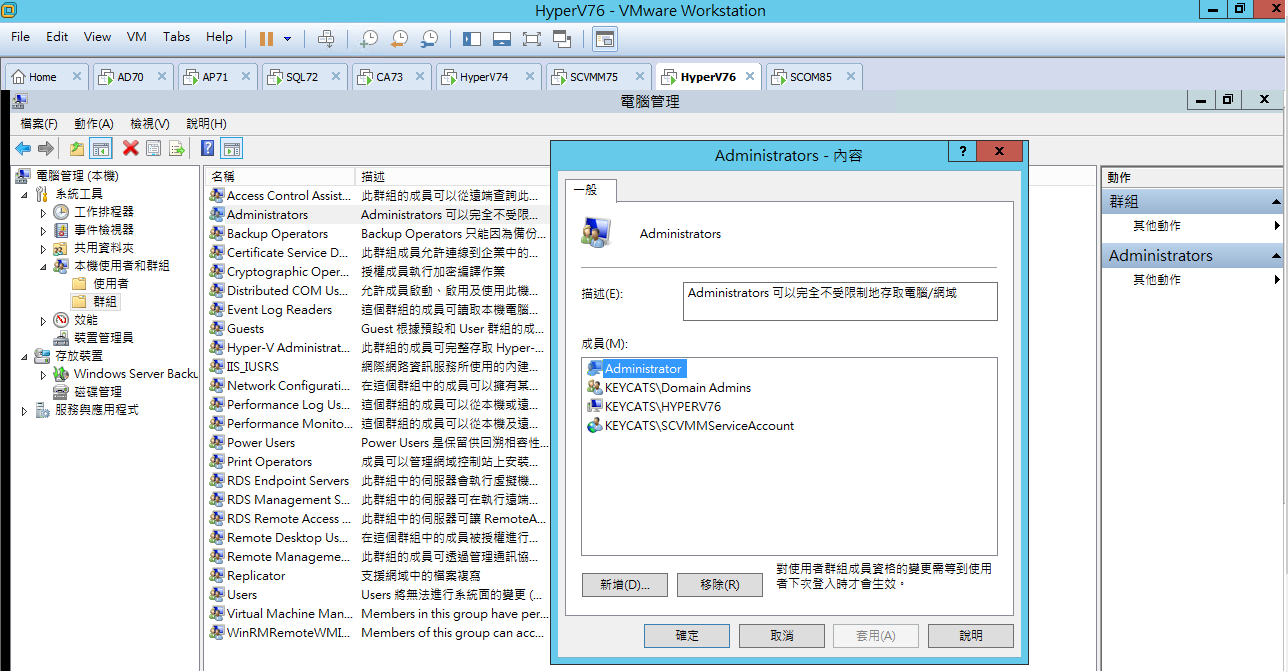Collapse the 群組 section in actions pane
This screenshot has height=672, width=1288.
point(1276,202)
